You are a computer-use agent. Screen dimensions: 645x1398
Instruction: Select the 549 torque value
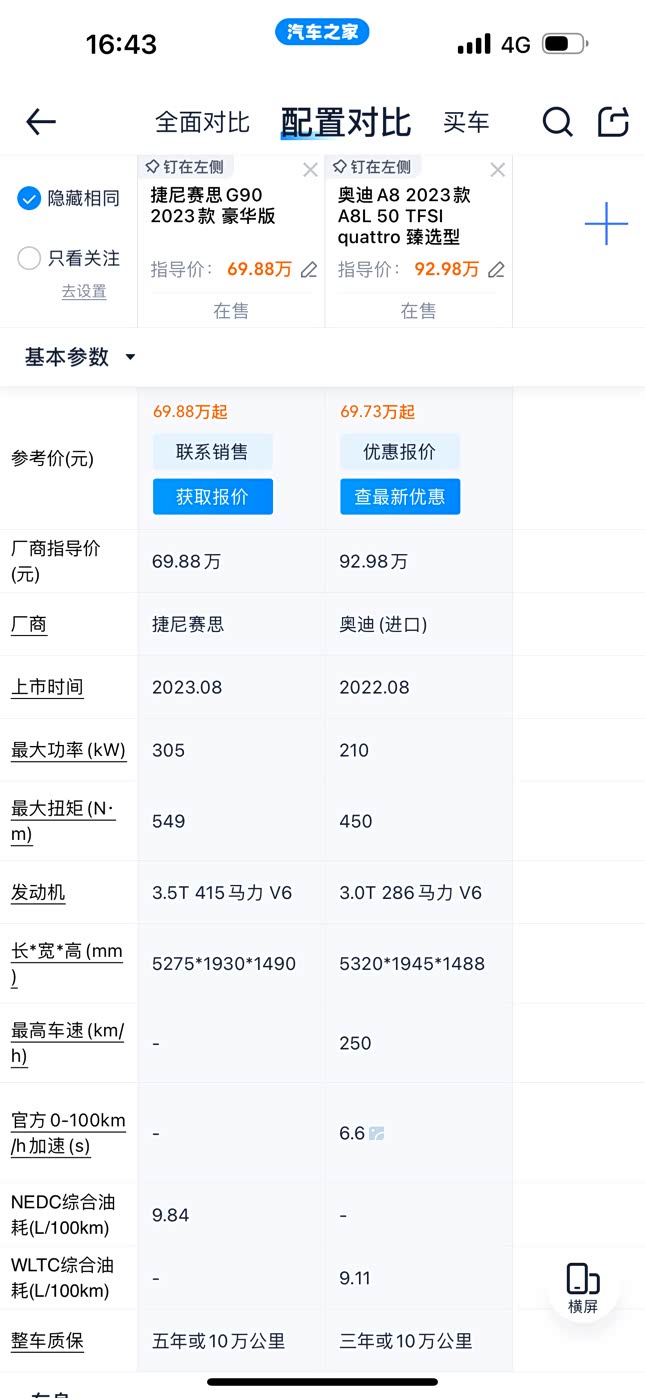pyautogui.click(x=168, y=821)
